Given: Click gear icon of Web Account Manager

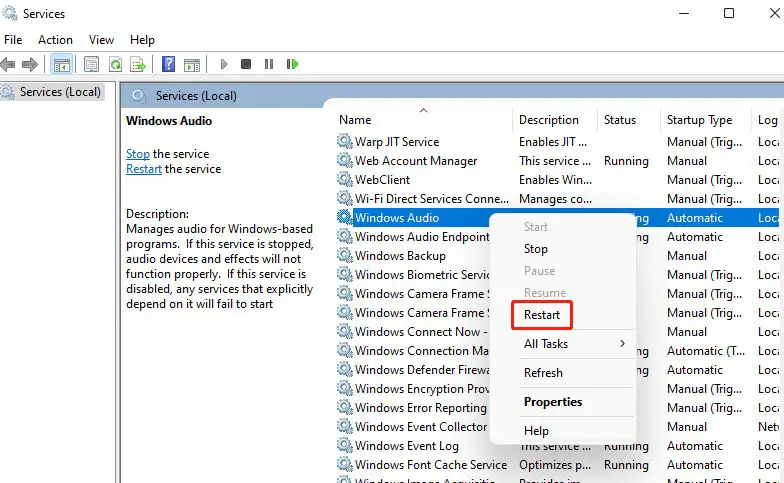Looking at the screenshot, I should point(344,160).
